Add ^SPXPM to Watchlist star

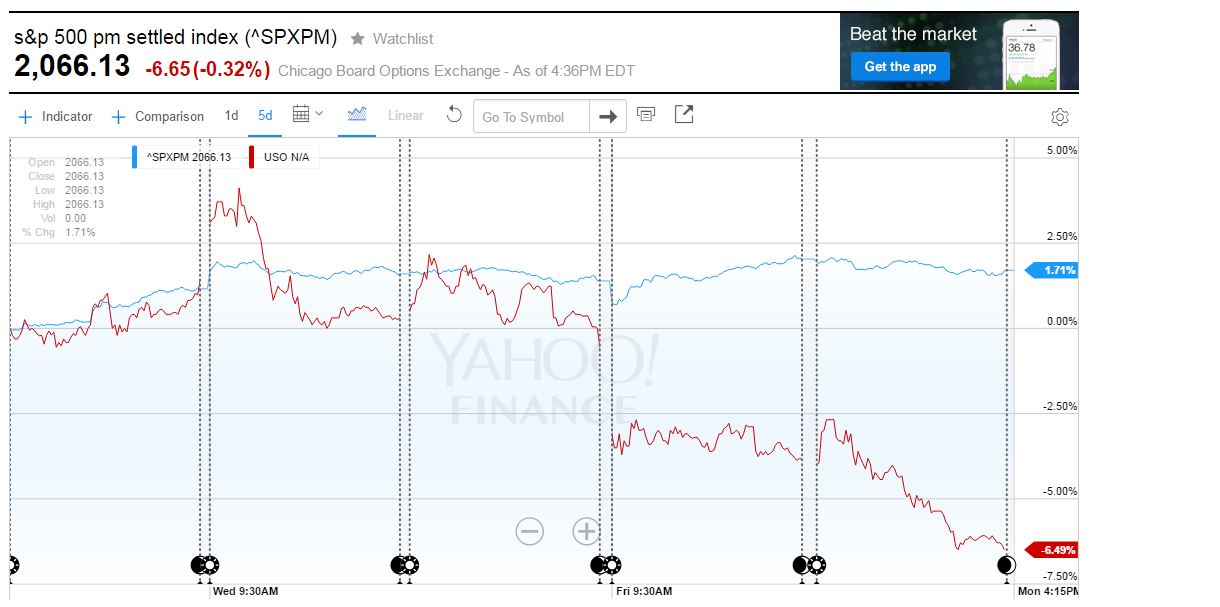point(358,39)
